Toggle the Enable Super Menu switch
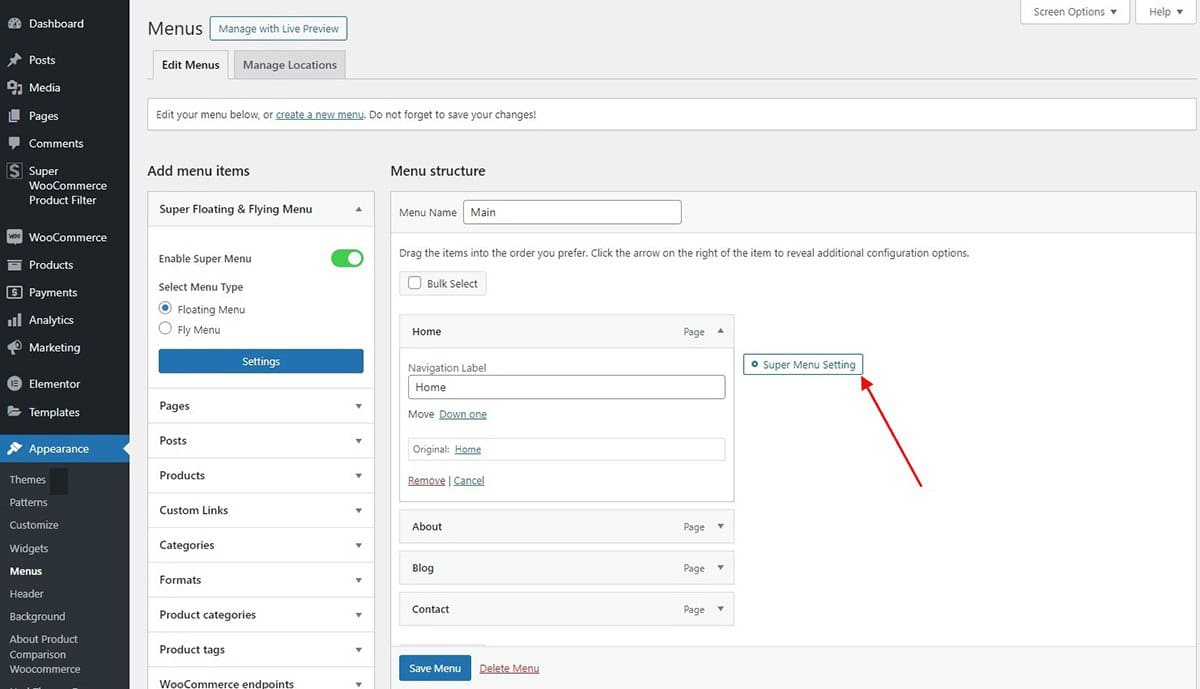This screenshot has width=1200, height=689. coord(347,258)
